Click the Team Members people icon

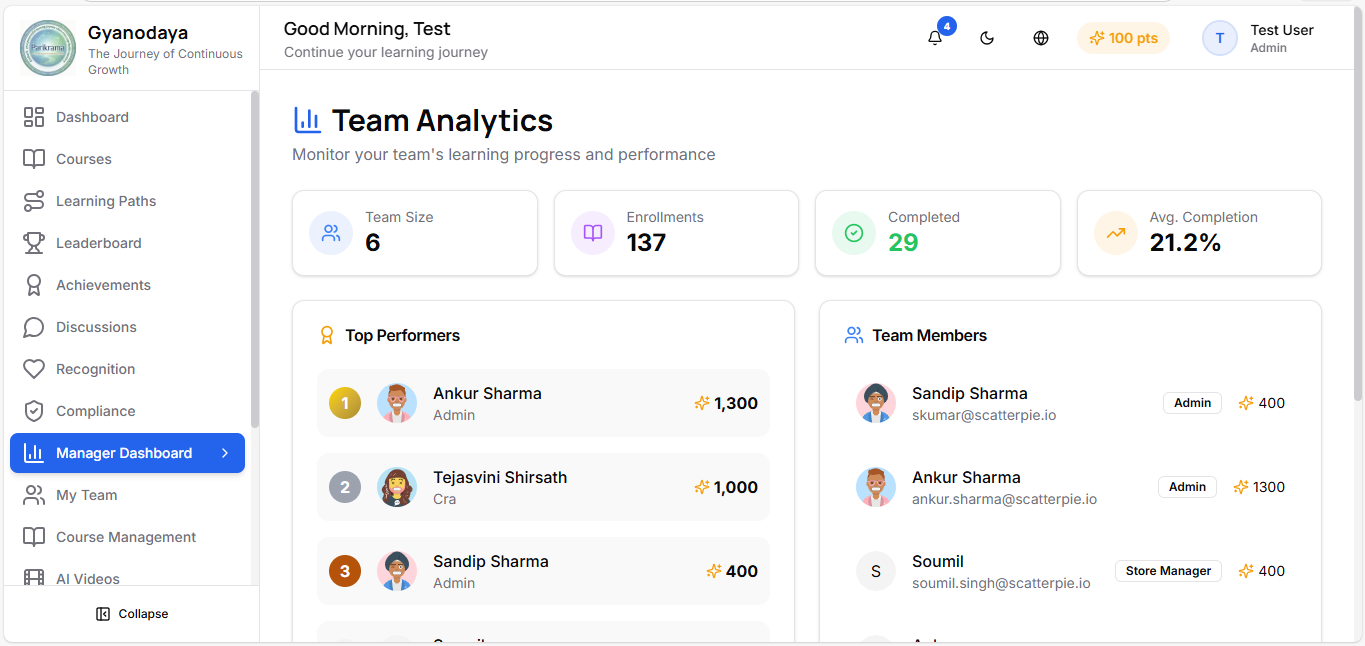click(854, 335)
